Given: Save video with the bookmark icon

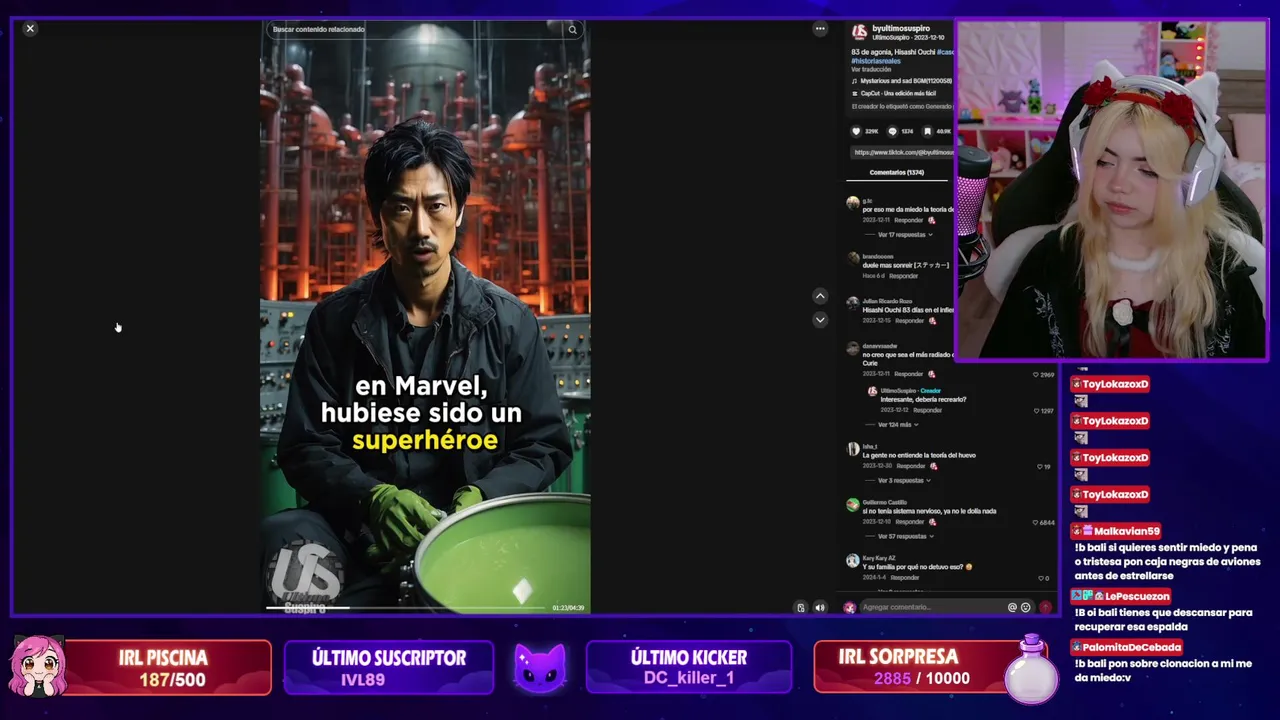Looking at the screenshot, I should (929, 131).
